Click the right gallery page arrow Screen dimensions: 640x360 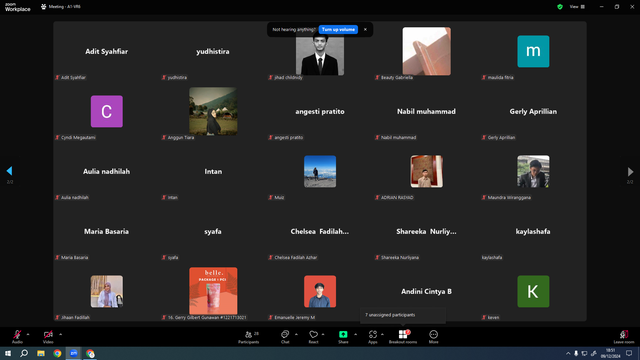coord(630,171)
